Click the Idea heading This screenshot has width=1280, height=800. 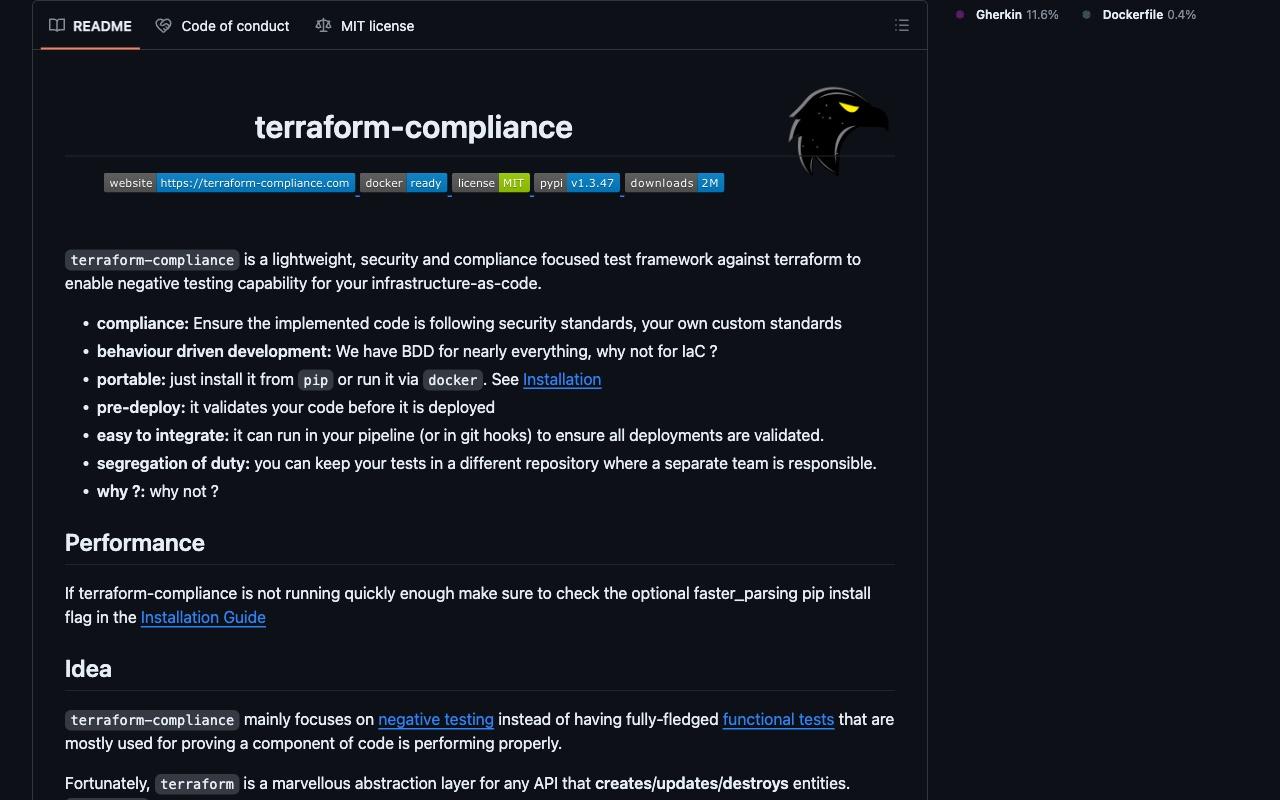pyautogui.click(x=88, y=669)
